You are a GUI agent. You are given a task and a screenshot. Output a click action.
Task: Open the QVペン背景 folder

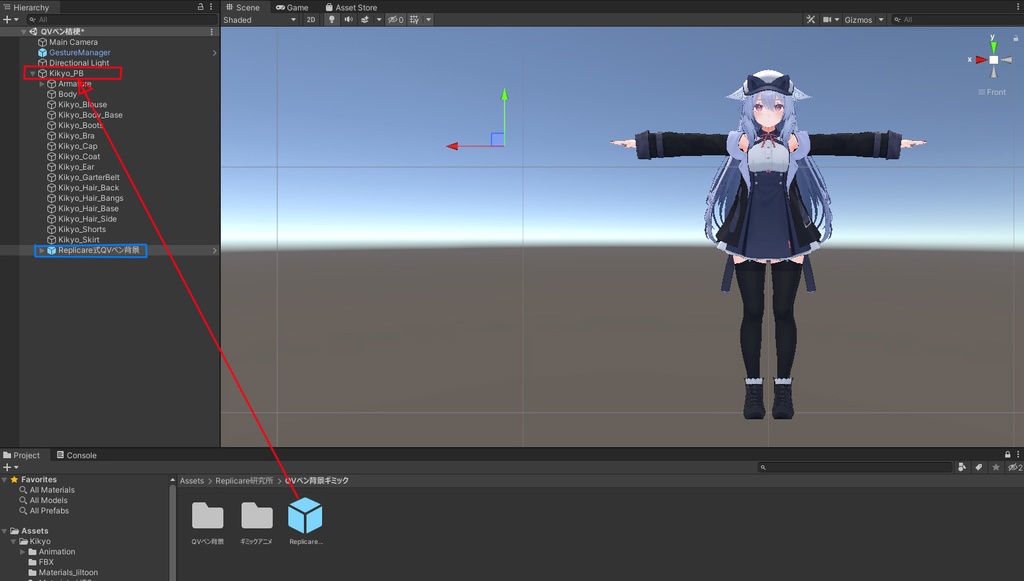208,522
